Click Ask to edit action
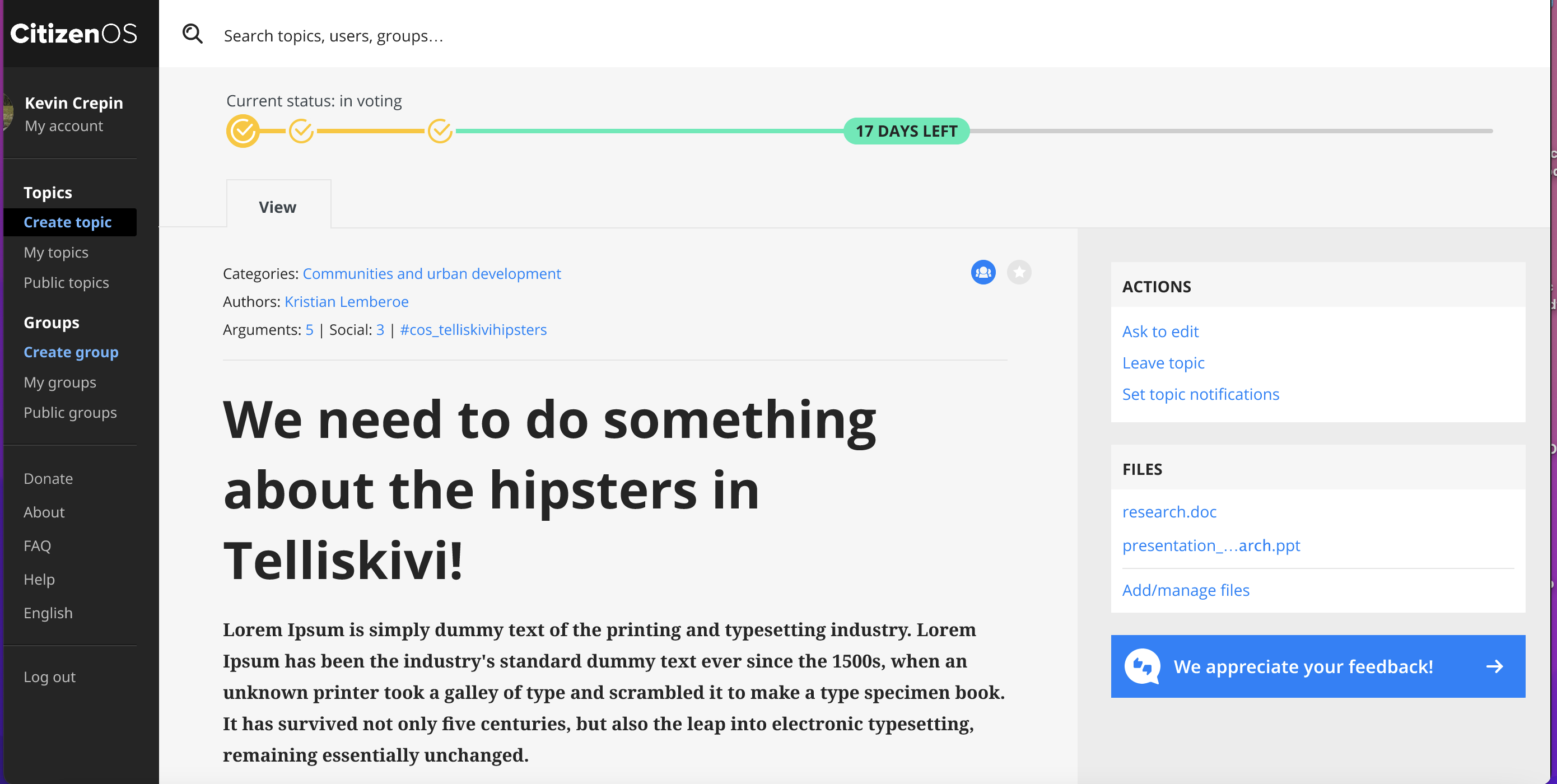 click(x=1160, y=332)
